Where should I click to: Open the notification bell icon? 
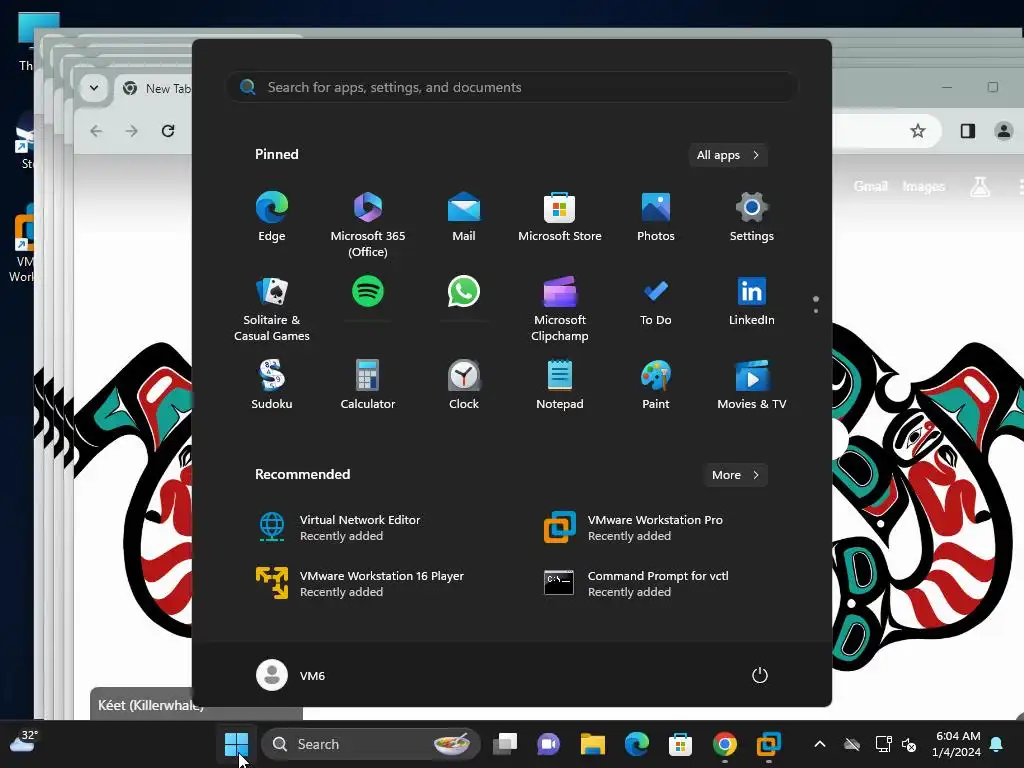997,744
